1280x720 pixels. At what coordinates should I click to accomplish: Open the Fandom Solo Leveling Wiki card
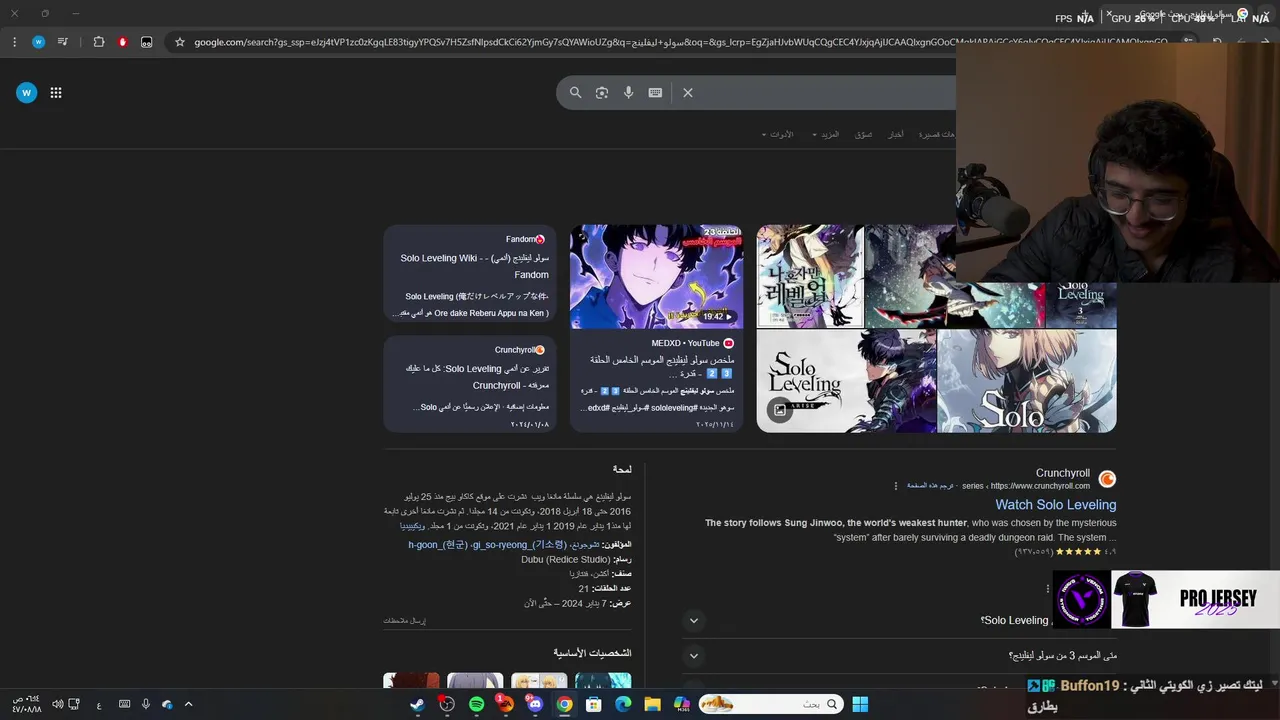coord(471,275)
